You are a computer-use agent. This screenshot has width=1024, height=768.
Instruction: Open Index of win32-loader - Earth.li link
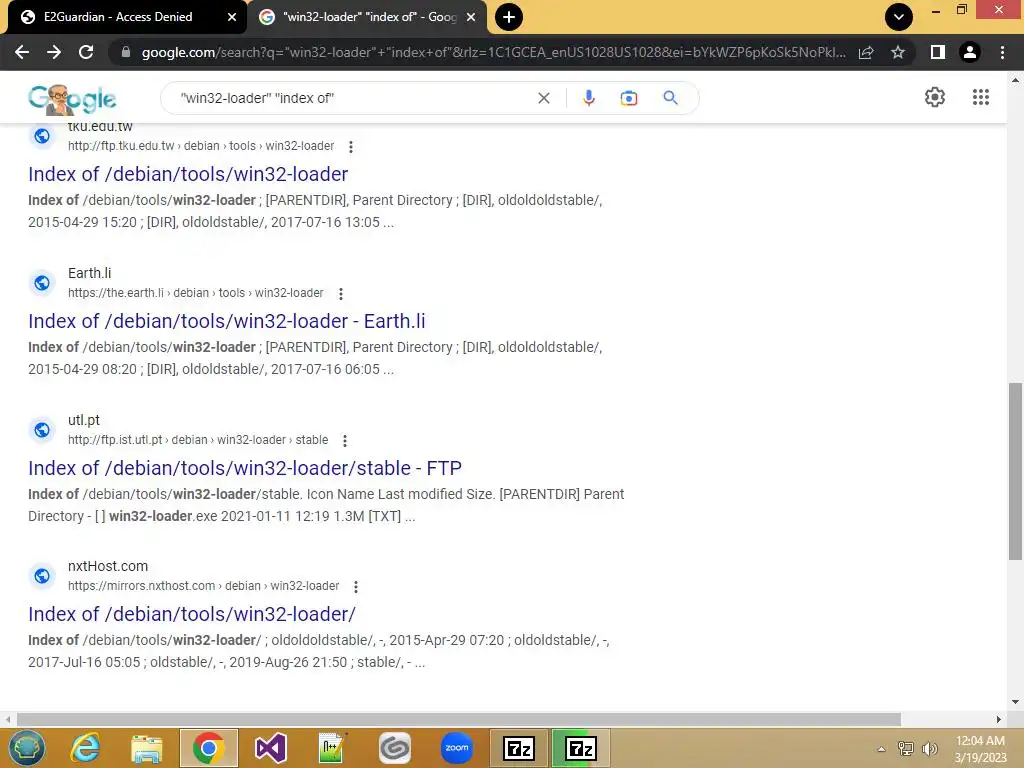point(227,321)
